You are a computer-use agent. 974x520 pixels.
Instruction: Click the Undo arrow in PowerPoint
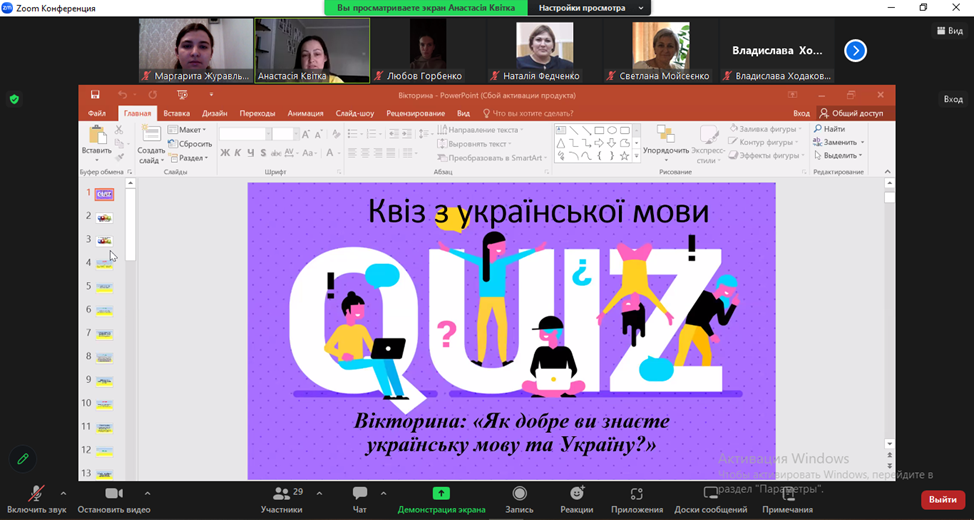point(122,94)
